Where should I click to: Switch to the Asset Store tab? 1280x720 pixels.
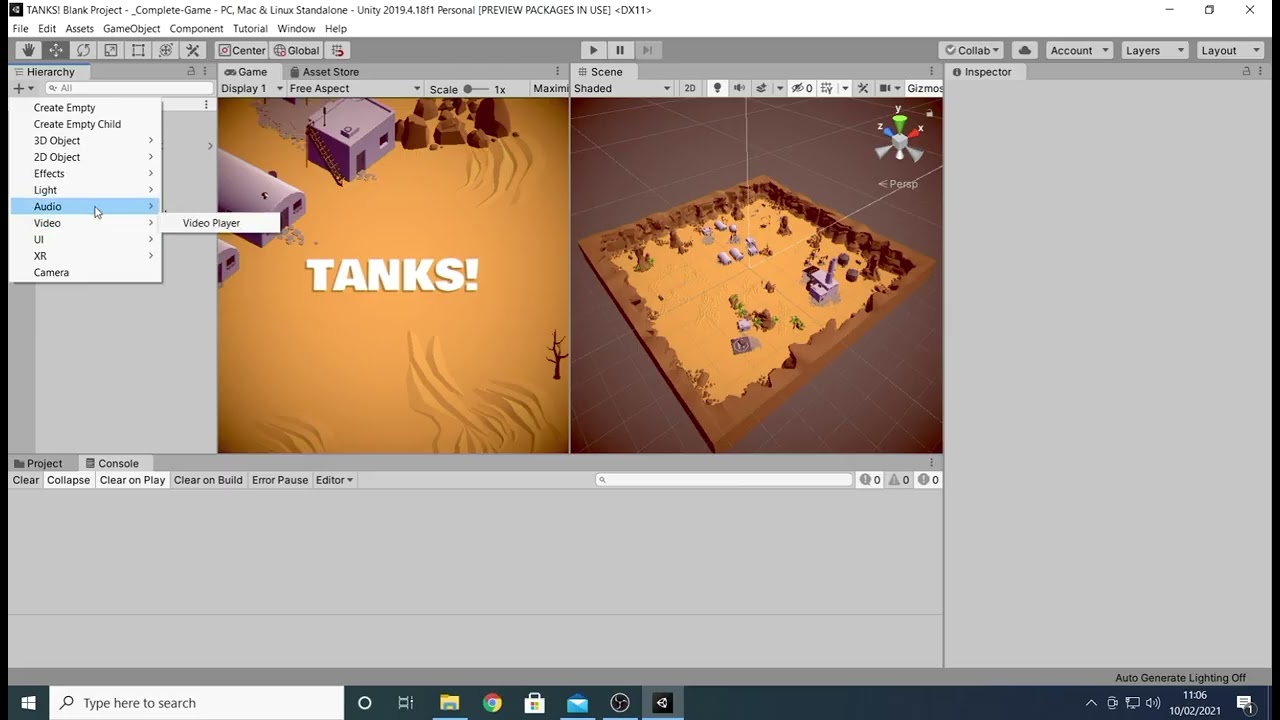tap(323, 72)
